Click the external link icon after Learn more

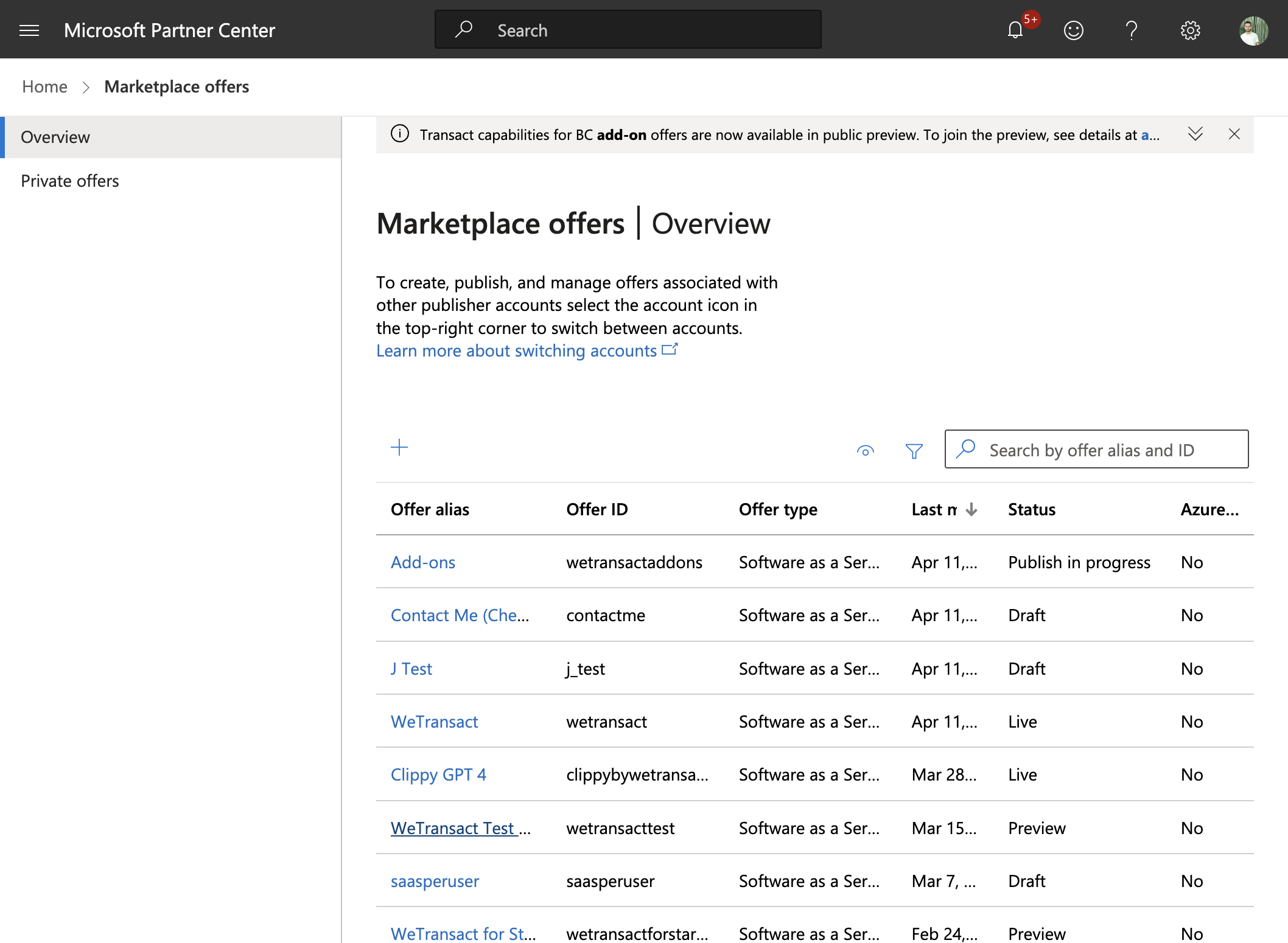coord(670,349)
